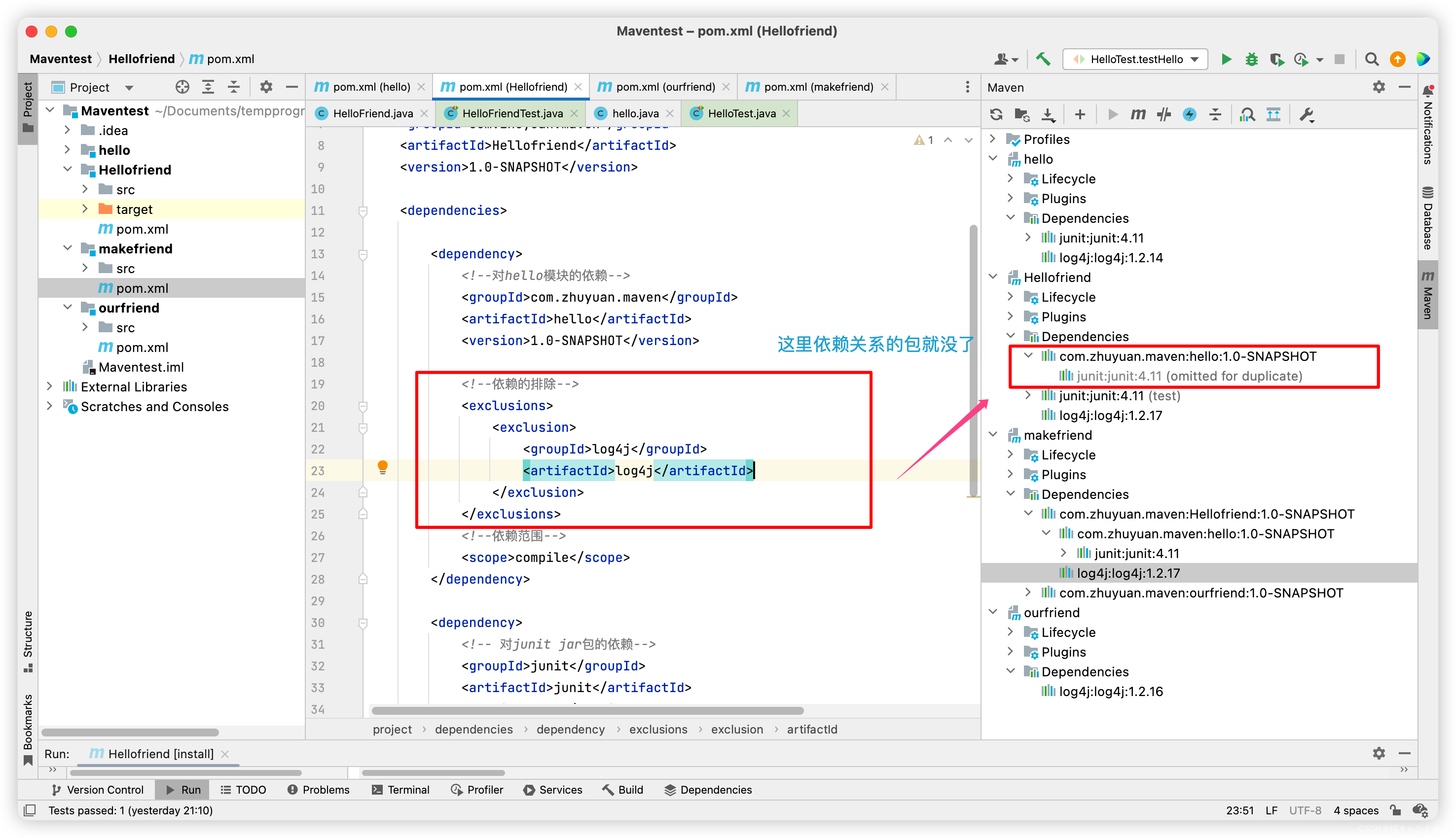Open Maven Analyze Dependencies icon

pyautogui.click(x=1247, y=114)
